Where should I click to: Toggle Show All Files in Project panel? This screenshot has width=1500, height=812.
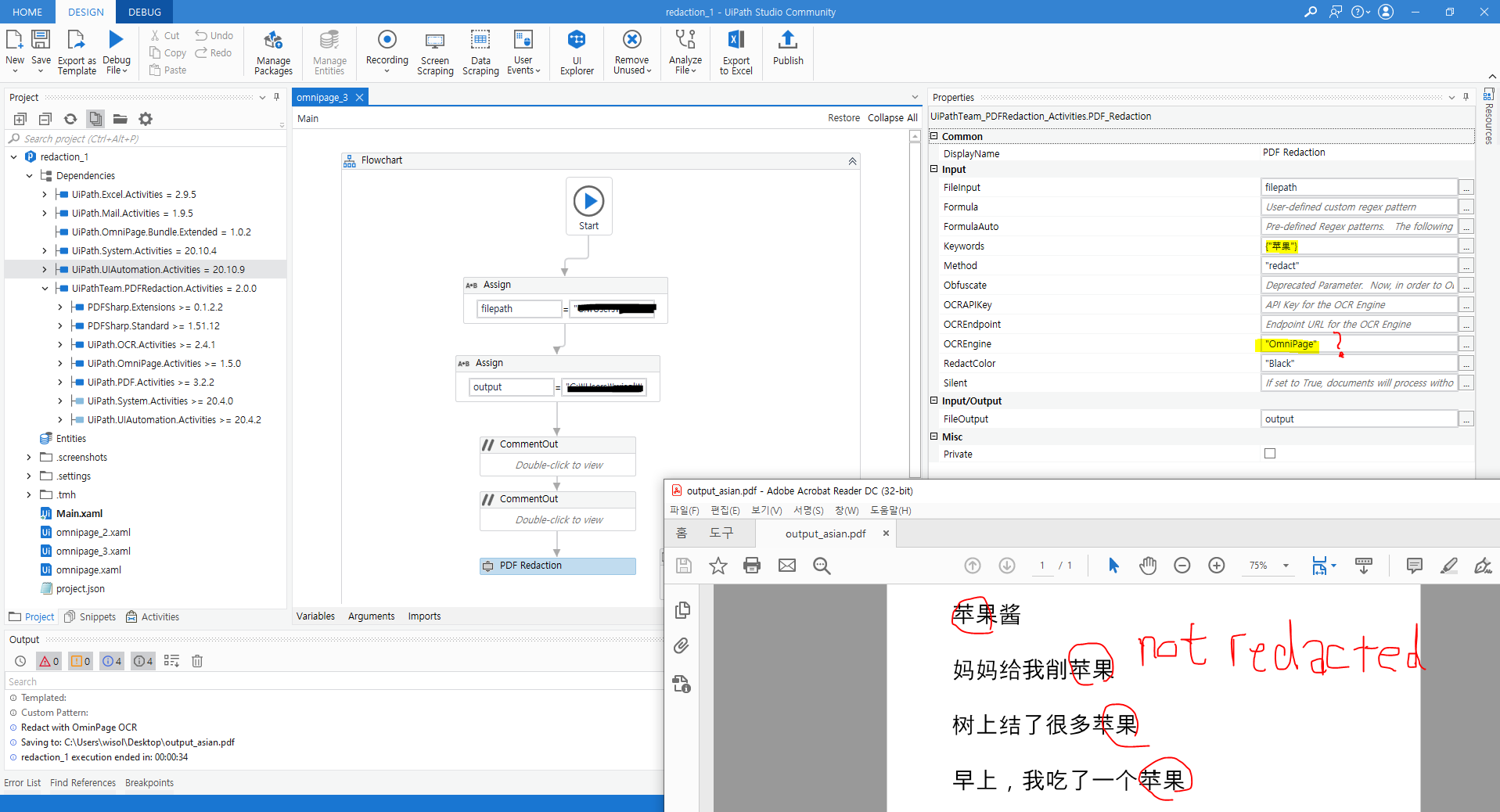coord(95,119)
